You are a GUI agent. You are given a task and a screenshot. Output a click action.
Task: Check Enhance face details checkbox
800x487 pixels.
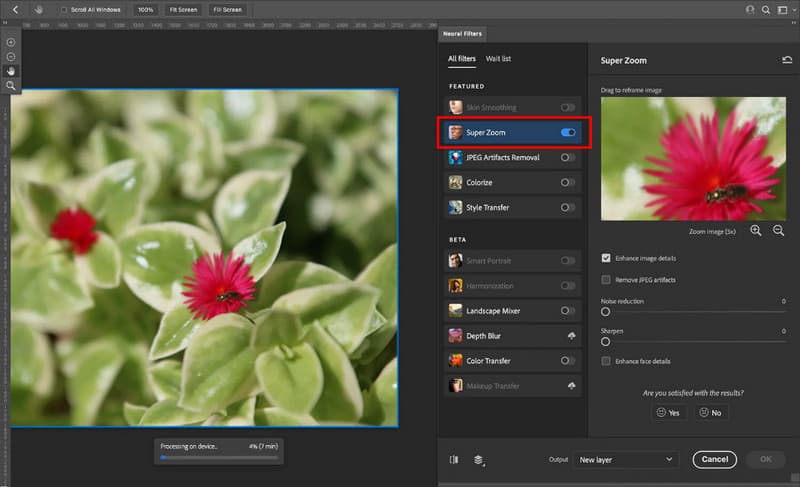(x=606, y=361)
